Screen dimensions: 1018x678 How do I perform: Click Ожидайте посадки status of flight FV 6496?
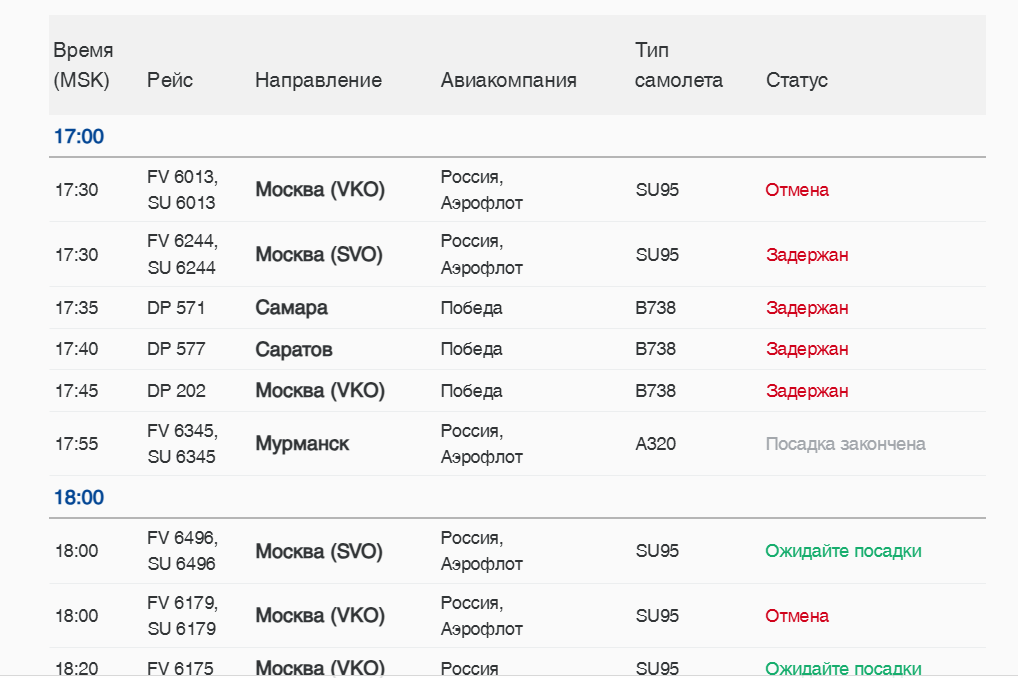[x=843, y=551]
